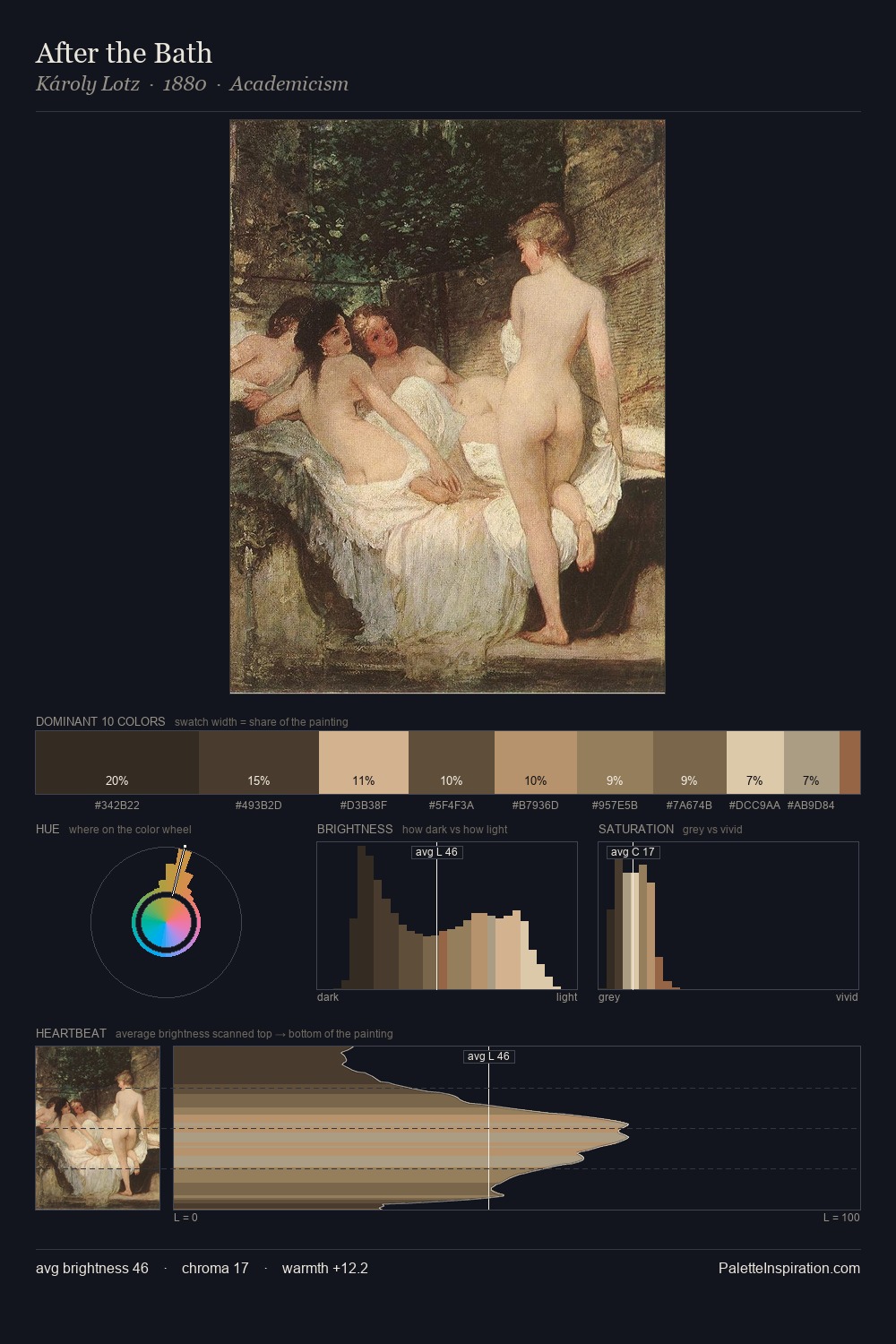Pick the #D3B38F light tan swatch

[x=364, y=762]
